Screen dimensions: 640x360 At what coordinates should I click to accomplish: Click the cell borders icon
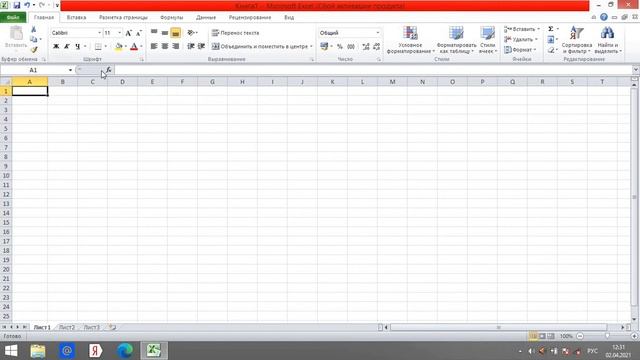[98, 47]
